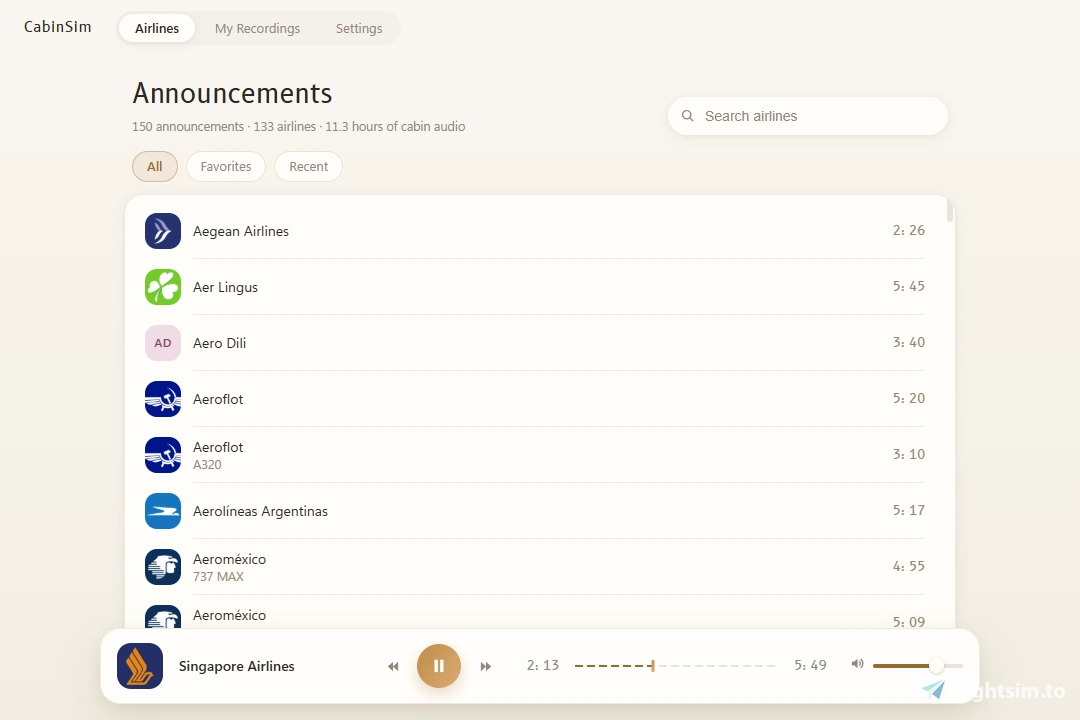
Task: Click the search magnifier icon
Action: point(687,116)
